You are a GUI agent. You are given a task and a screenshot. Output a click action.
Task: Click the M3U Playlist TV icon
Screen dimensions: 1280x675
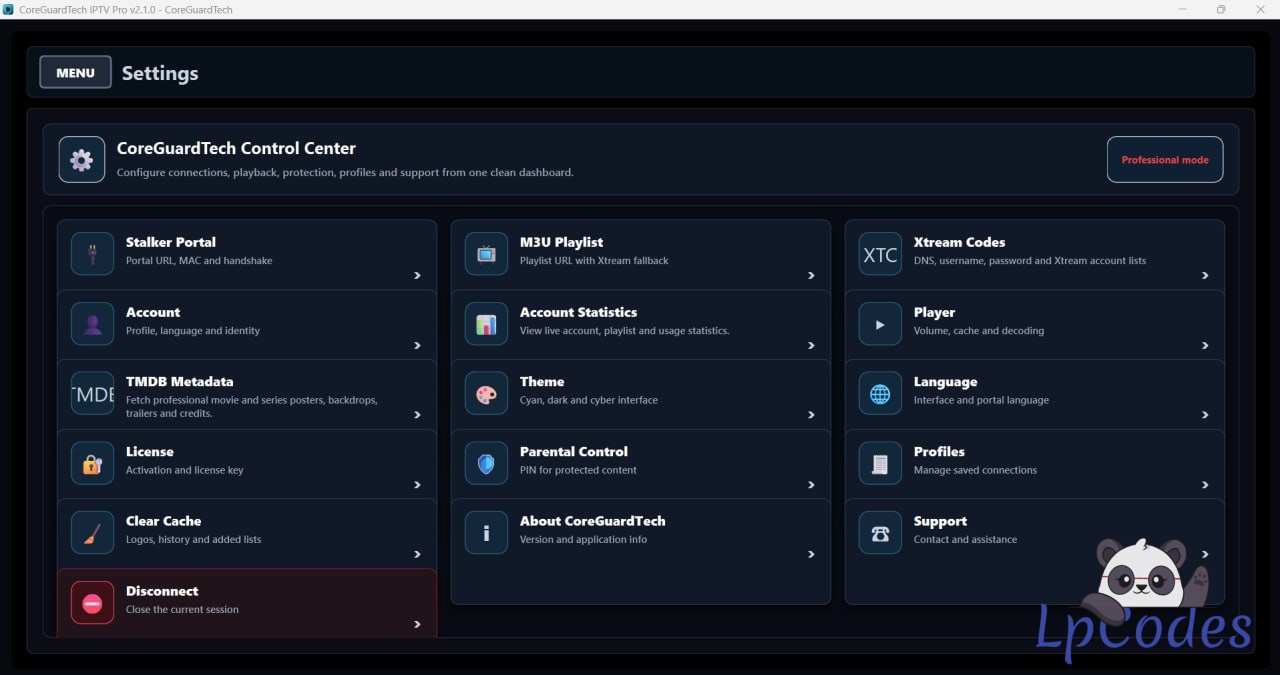coord(486,254)
